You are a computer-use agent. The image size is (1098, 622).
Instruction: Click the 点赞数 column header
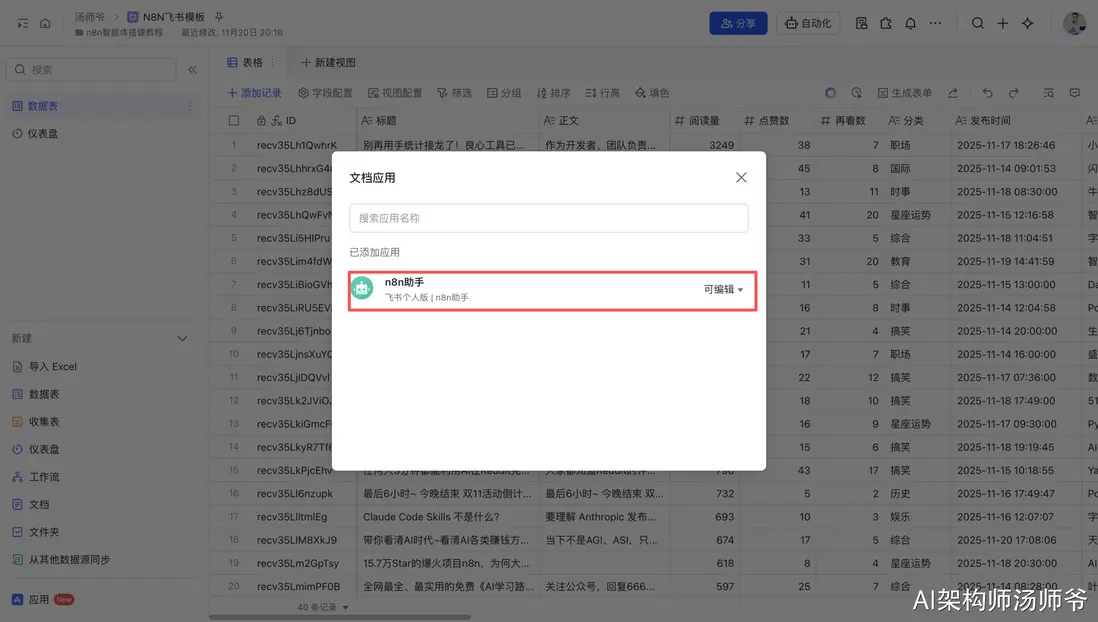[x=777, y=120]
